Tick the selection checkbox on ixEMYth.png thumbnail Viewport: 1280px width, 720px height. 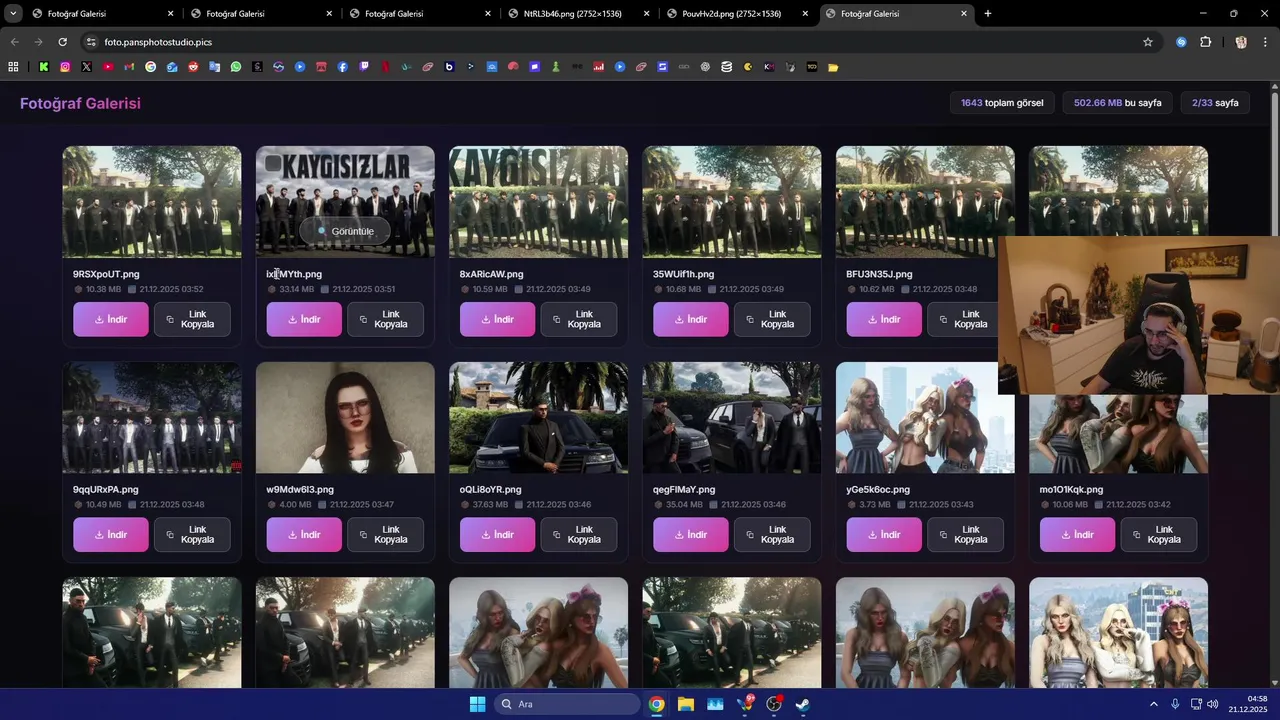point(273,164)
